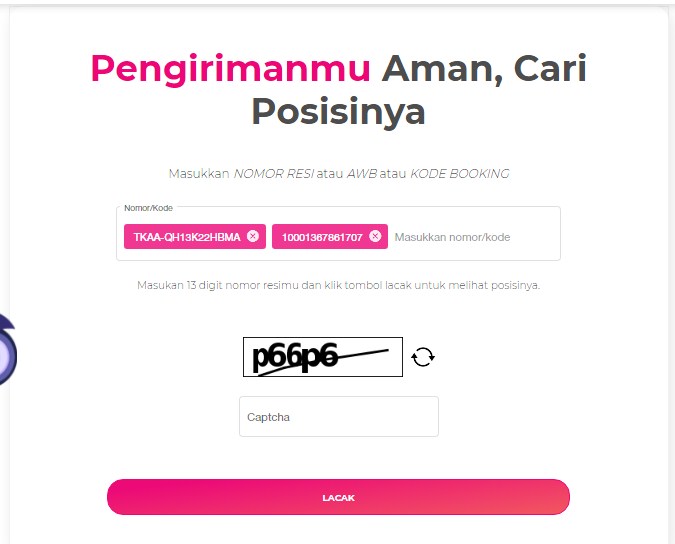Click the p66p6 captcha image
Viewport: 675px width, 544px height.
[x=323, y=357]
